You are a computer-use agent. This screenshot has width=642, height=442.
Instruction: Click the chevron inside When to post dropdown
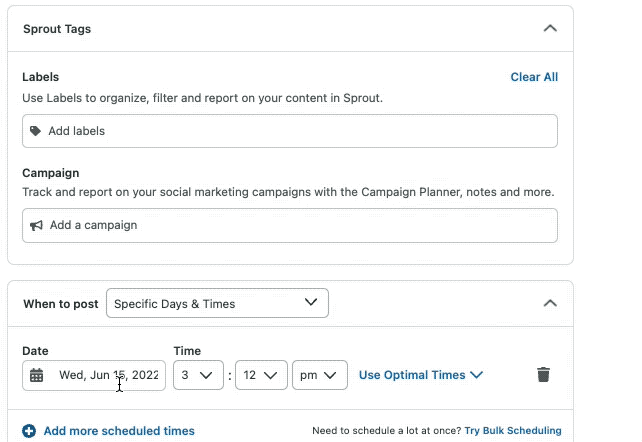coord(311,302)
